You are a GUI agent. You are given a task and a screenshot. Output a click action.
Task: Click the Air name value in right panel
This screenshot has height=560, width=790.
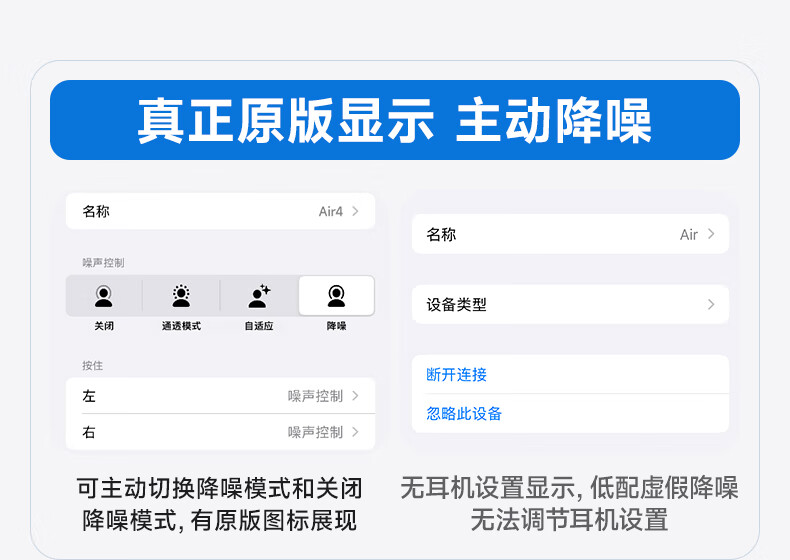[x=689, y=234]
